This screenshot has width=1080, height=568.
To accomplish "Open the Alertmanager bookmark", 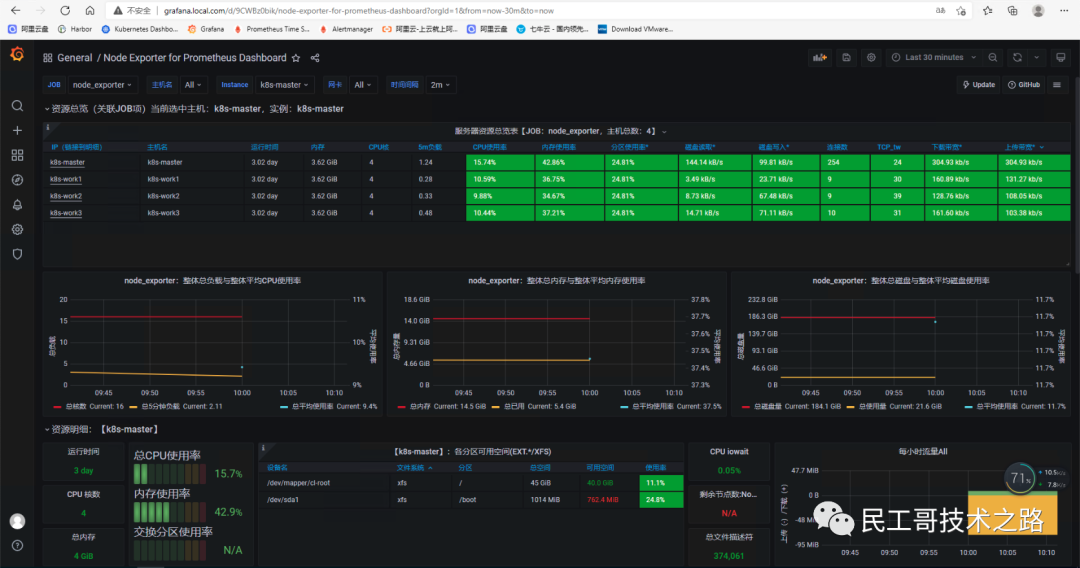I will [346, 29].
